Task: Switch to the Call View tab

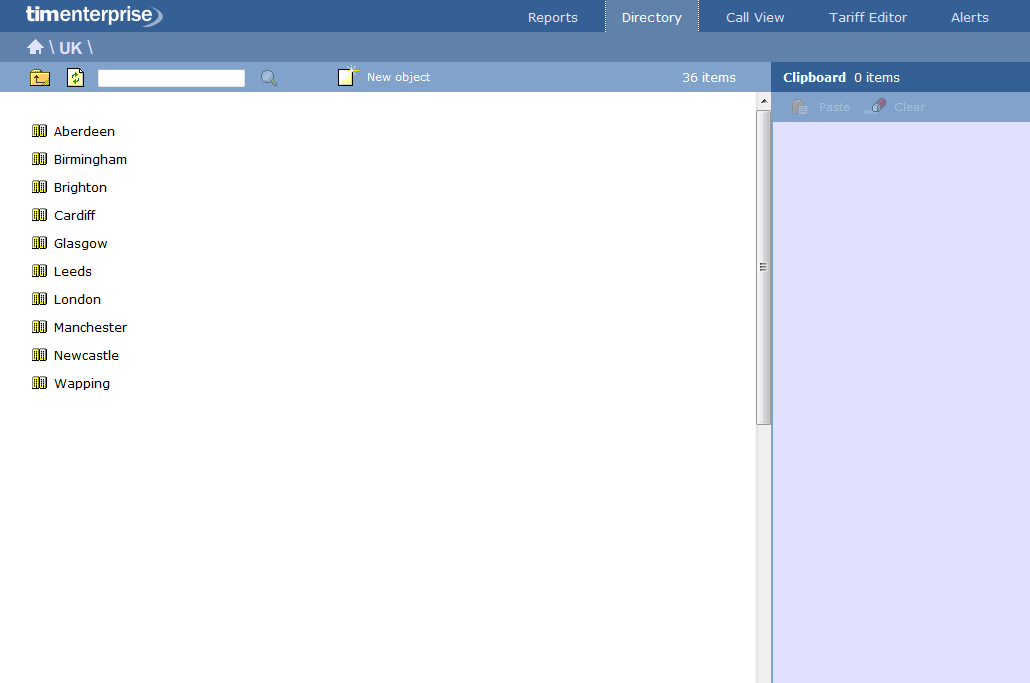Action: click(755, 17)
